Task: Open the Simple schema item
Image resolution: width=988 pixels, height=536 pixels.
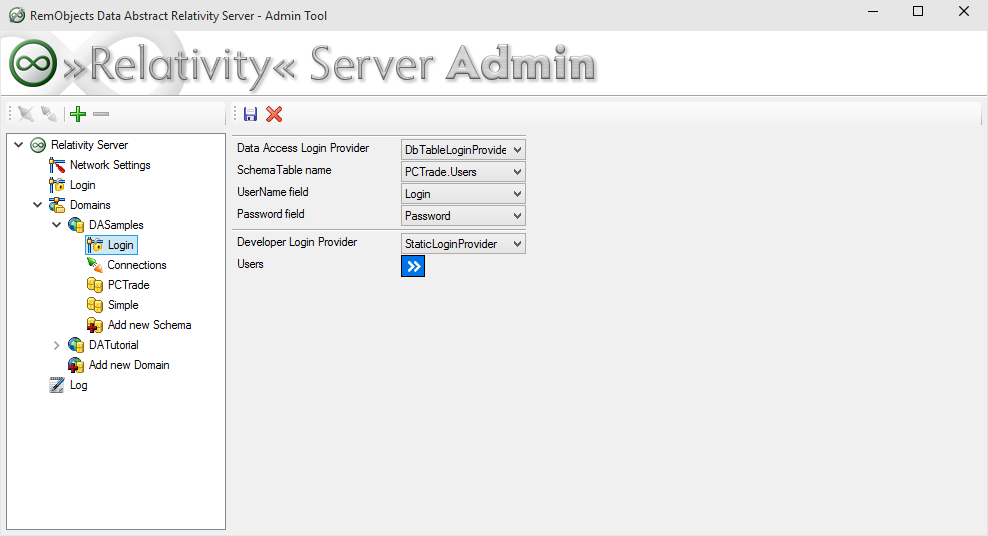Action: [x=123, y=305]
